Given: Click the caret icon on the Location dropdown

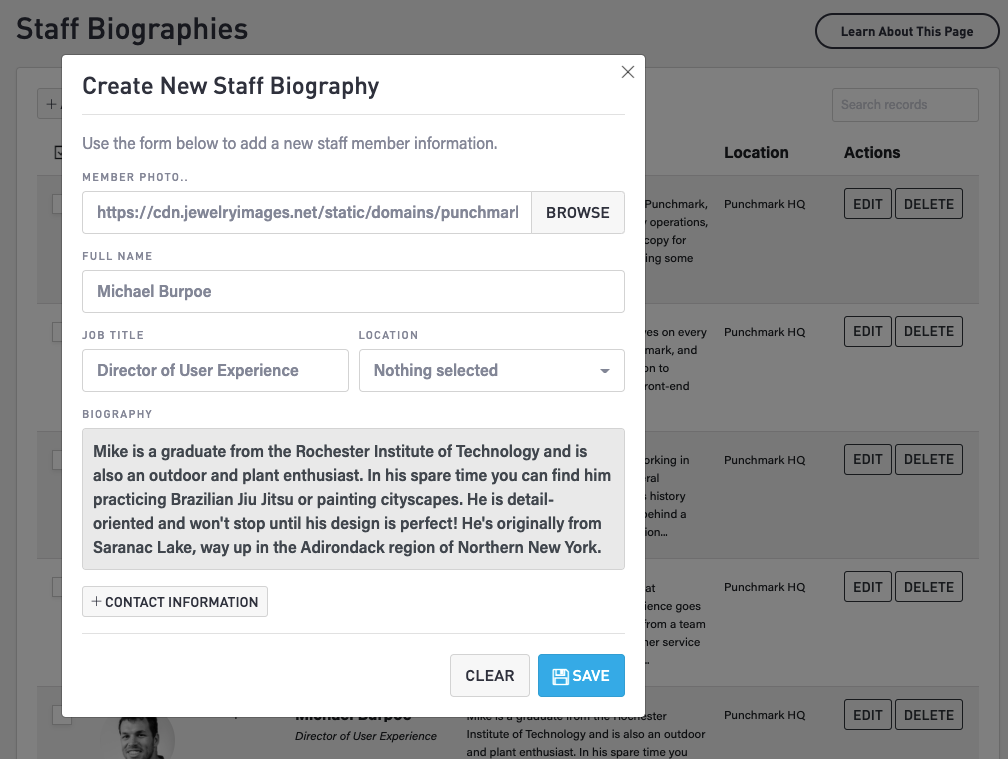Looking at the screenshot, I should click(605, 370).
